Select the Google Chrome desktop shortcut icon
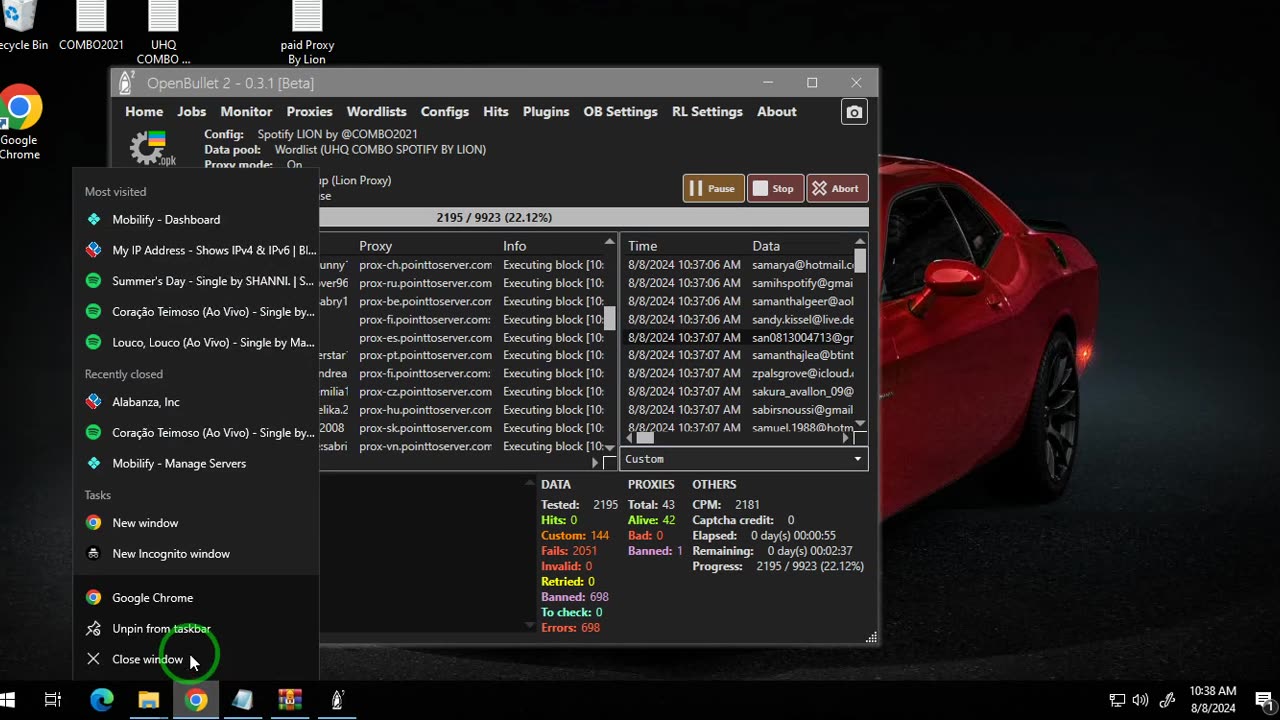Screen dimensions: 1280x720 (x=20, y=124)
